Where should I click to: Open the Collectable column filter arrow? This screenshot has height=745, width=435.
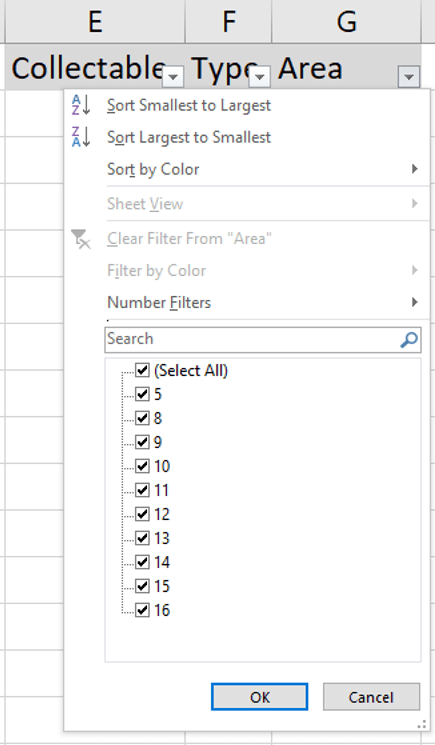(173, 77)
